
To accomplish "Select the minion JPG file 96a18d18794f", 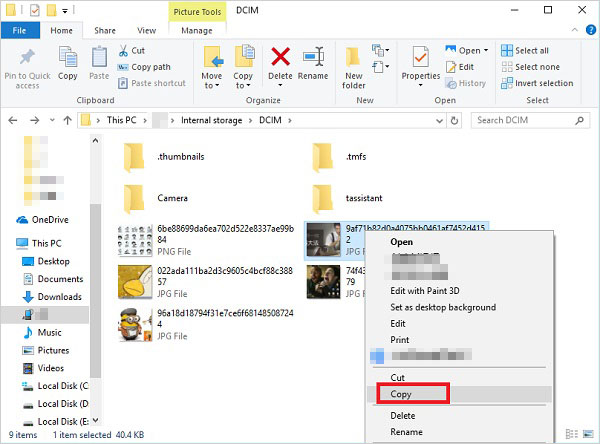I will click(x=206, y=325).
